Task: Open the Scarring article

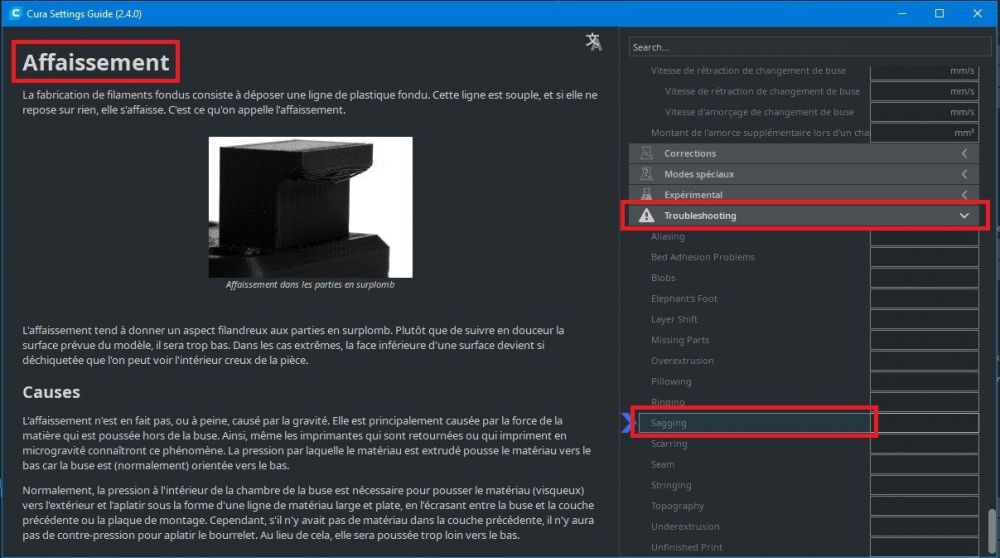Action: click(669, 444)
